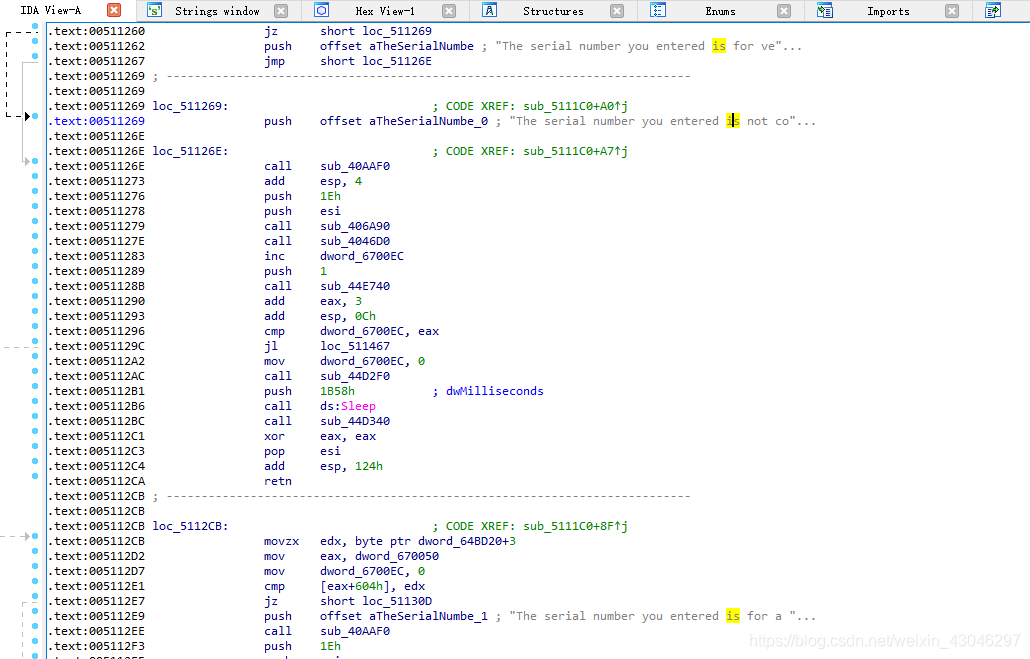Click the push 1Eh at 00511276

302,196
